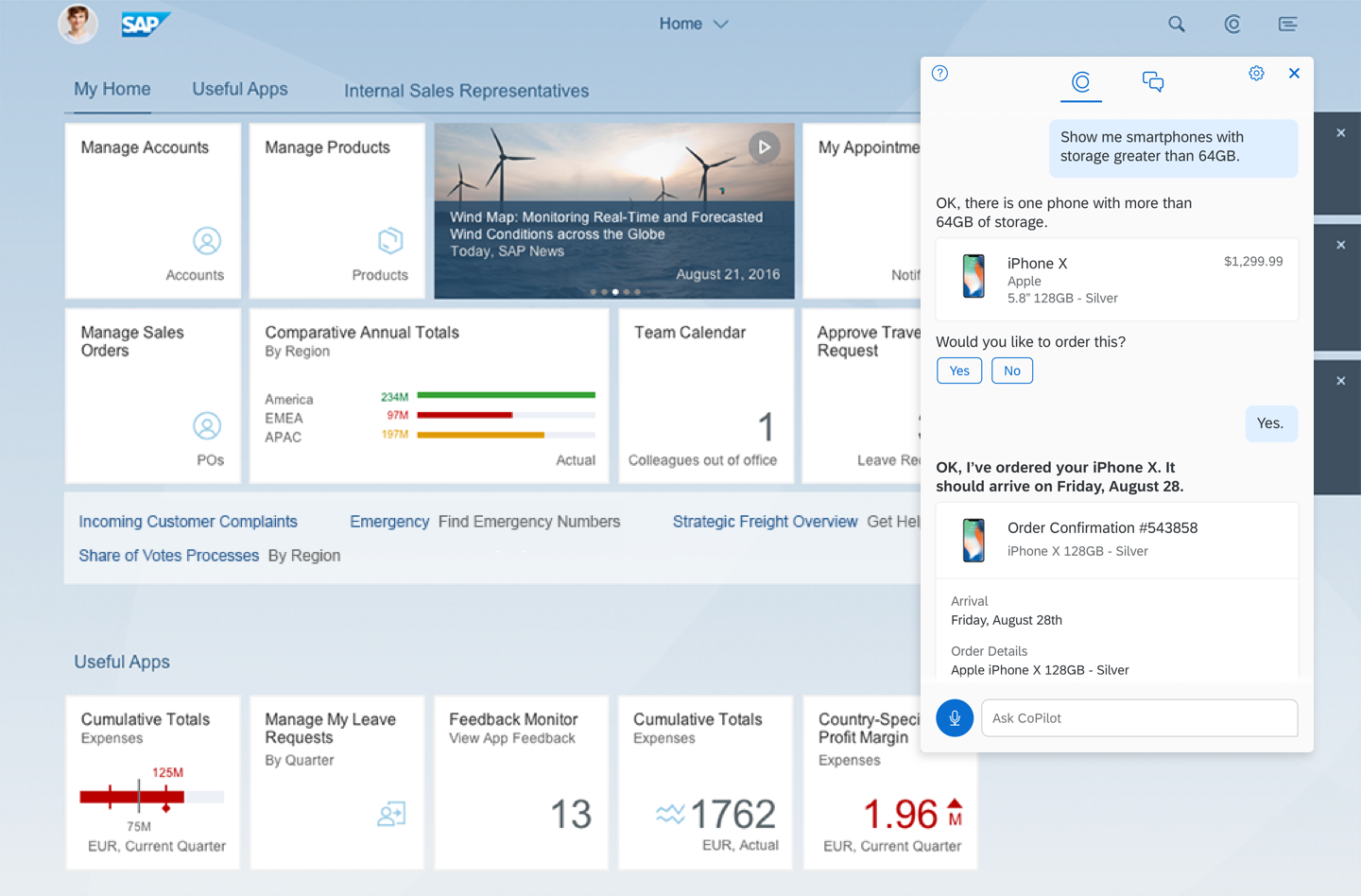1361x896 pixels.
Task: Open the notifications list icon in header
Action: (x=1287, y=24)
